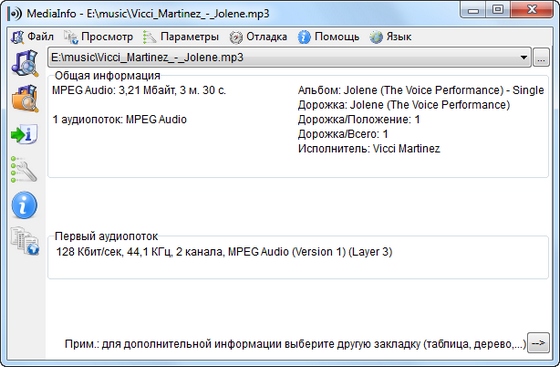Viewport: 560px width, 367px height.
Task: Click the blue info icon beside Помощь
Action: 304,37
